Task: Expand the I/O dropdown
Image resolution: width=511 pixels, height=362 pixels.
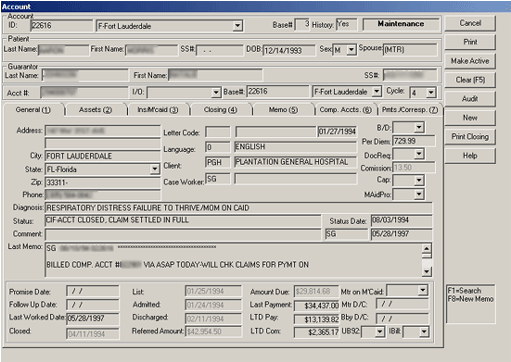Action: [x=216, y=92]
